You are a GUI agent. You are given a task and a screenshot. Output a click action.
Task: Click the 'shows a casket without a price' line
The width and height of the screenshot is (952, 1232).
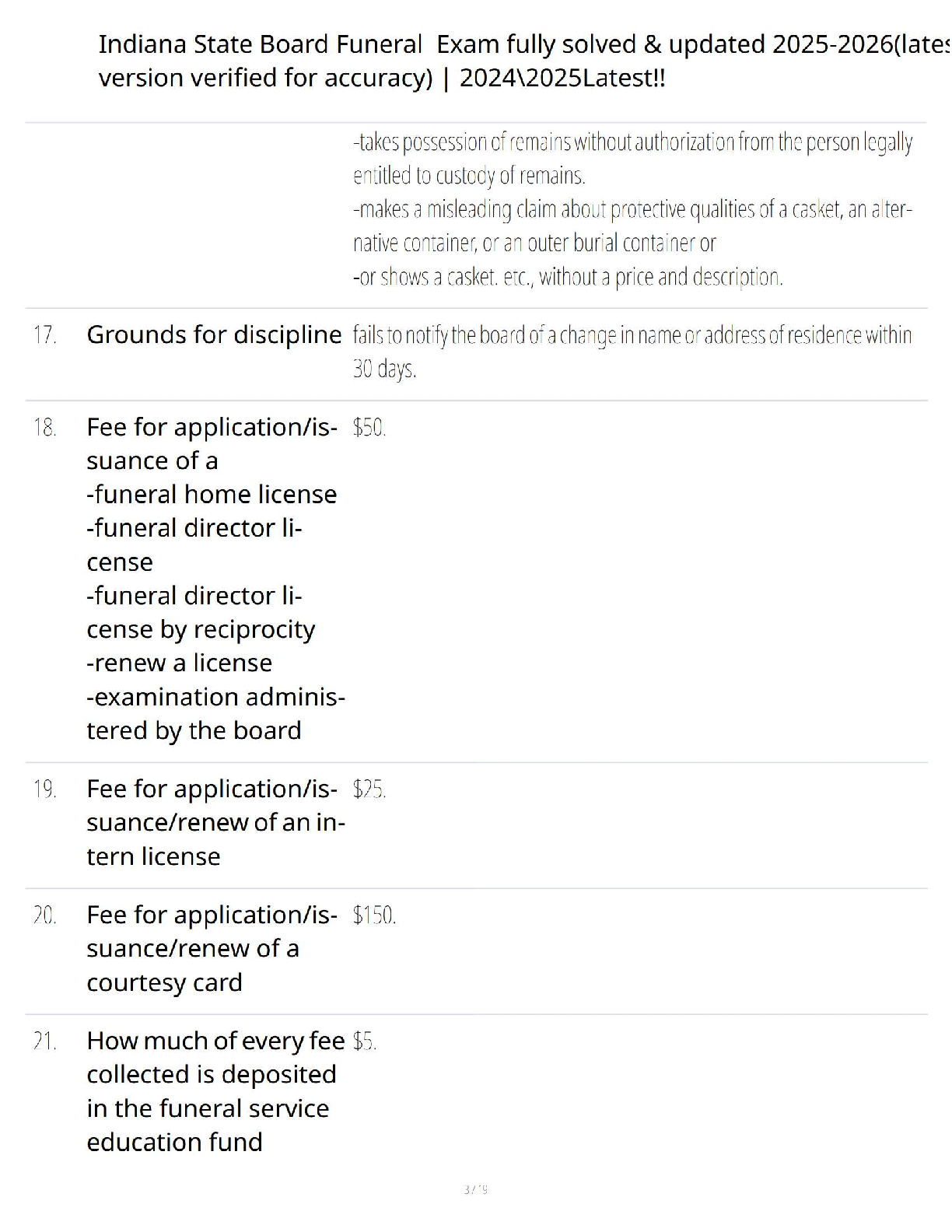pos(568,277)
